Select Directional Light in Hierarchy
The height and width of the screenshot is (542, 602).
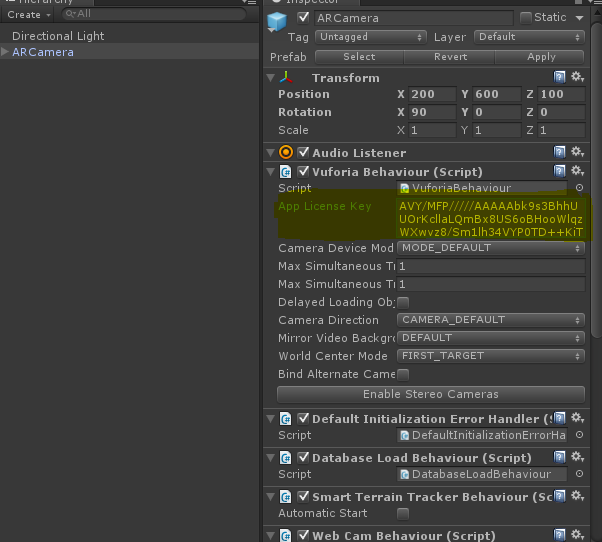click(58, 36)
